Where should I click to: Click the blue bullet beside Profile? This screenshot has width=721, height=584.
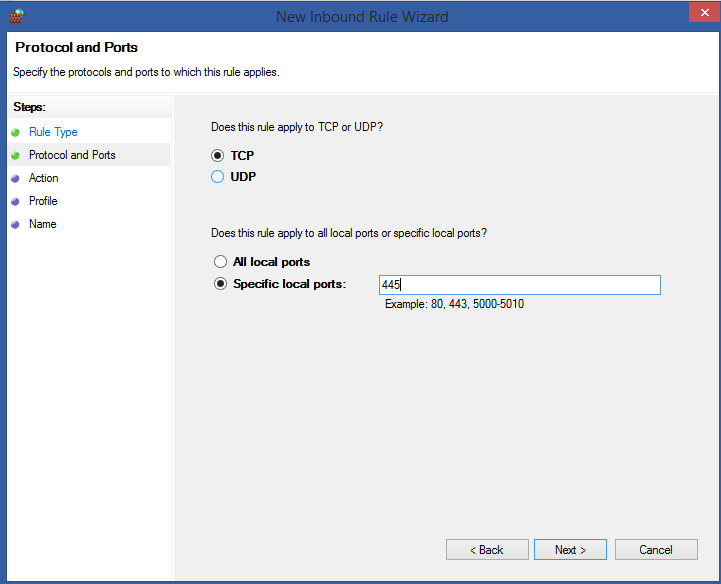pyautogui.click(x=15, y=201)
